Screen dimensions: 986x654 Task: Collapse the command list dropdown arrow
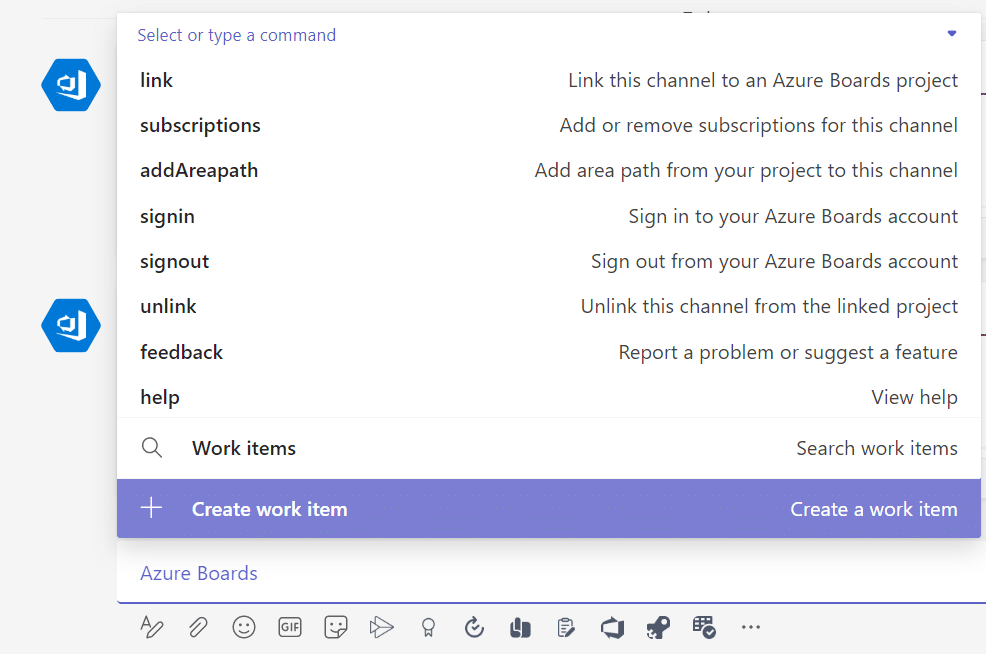[952, 34]
